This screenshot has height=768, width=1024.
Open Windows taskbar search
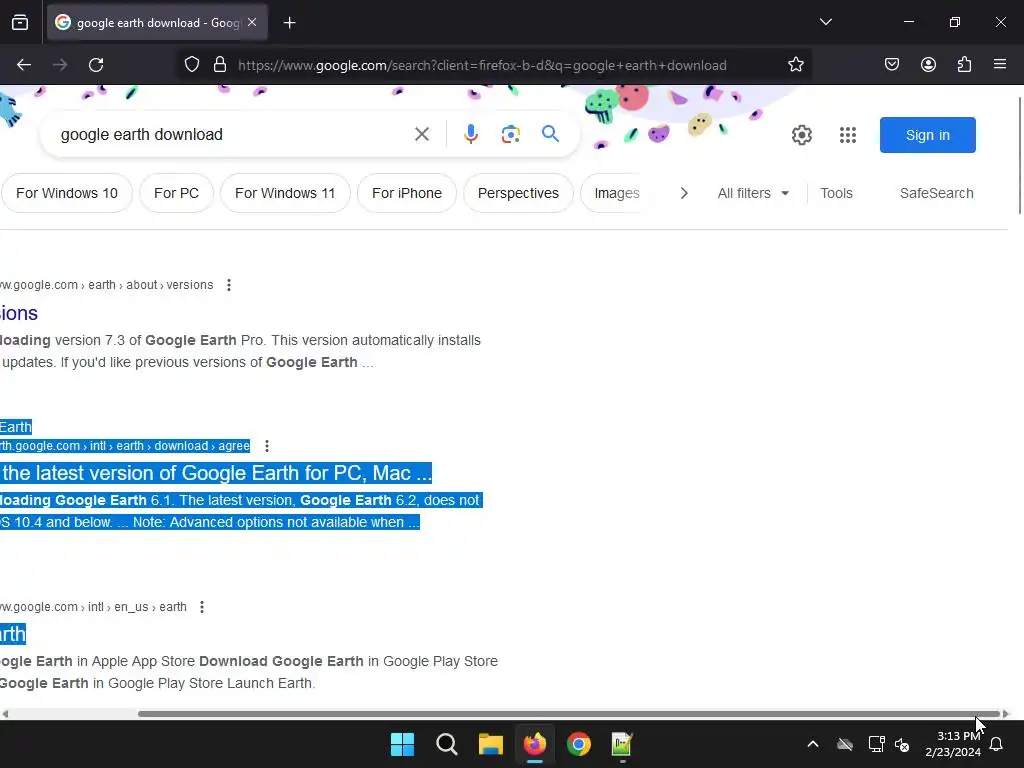447,744
